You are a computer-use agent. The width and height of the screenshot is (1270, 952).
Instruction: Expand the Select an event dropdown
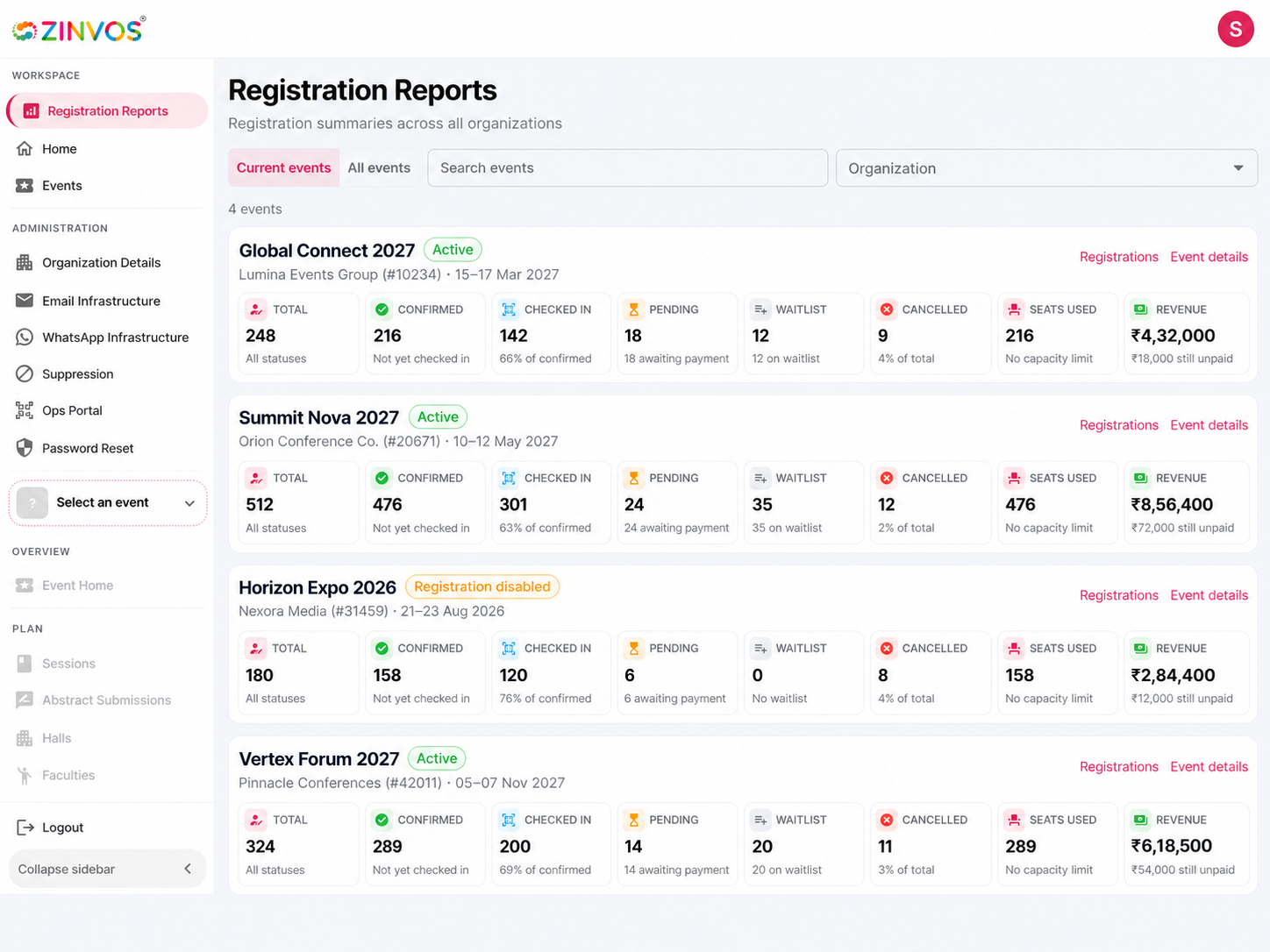pos(108,502)
